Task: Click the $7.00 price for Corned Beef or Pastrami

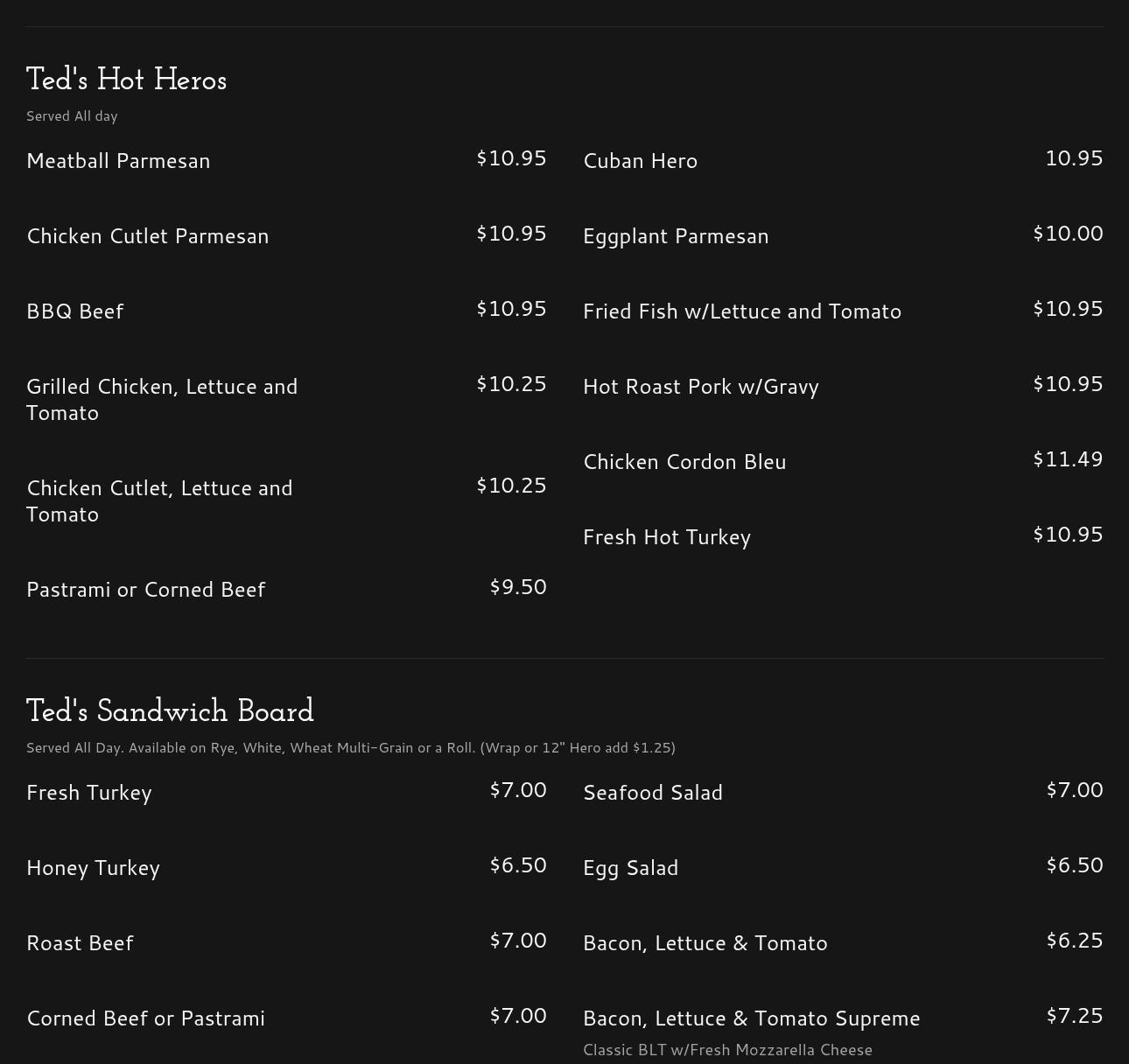Action: (x=518, y=1016)
